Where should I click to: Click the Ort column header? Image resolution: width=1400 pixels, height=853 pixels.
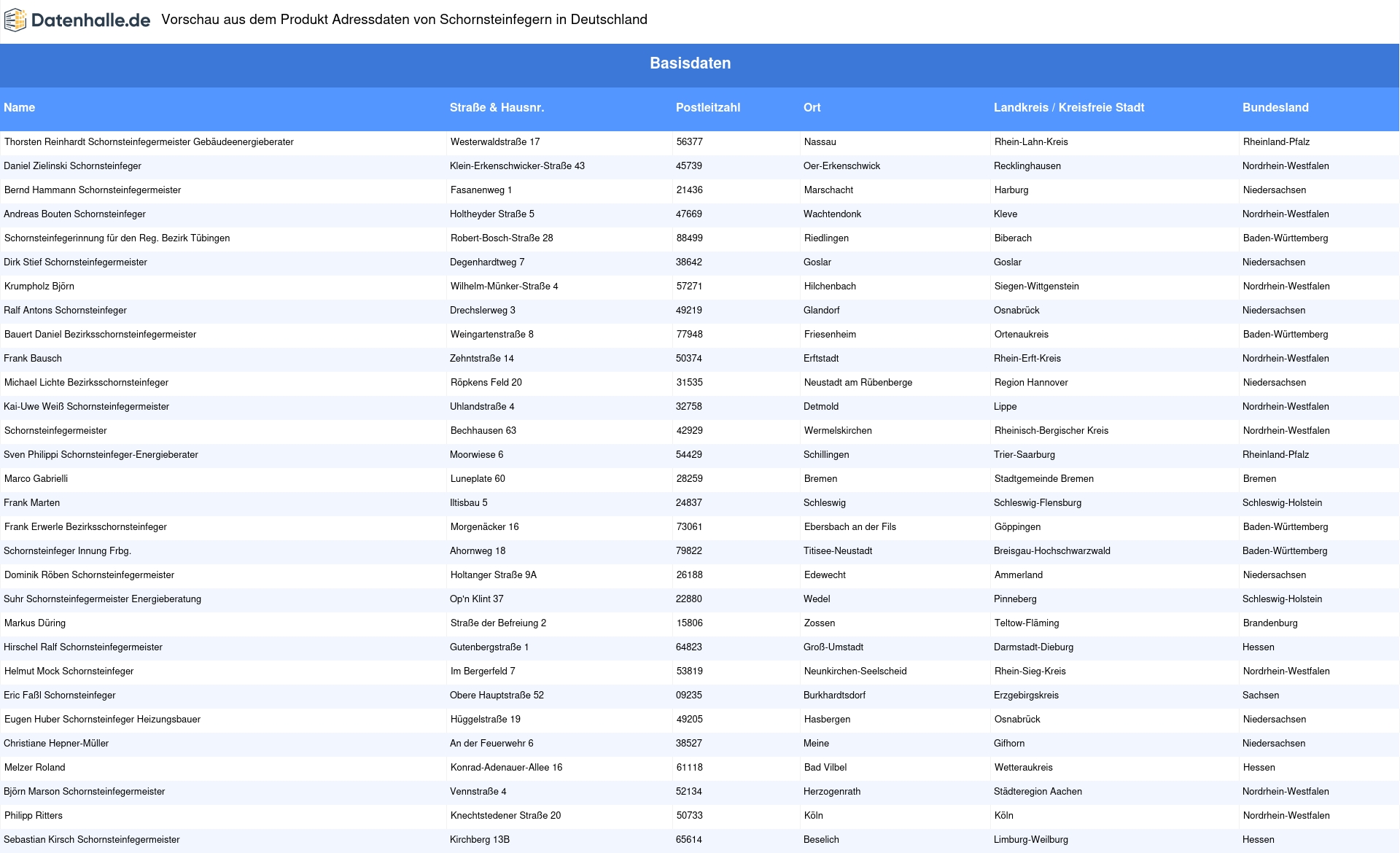tap(812, 108)
